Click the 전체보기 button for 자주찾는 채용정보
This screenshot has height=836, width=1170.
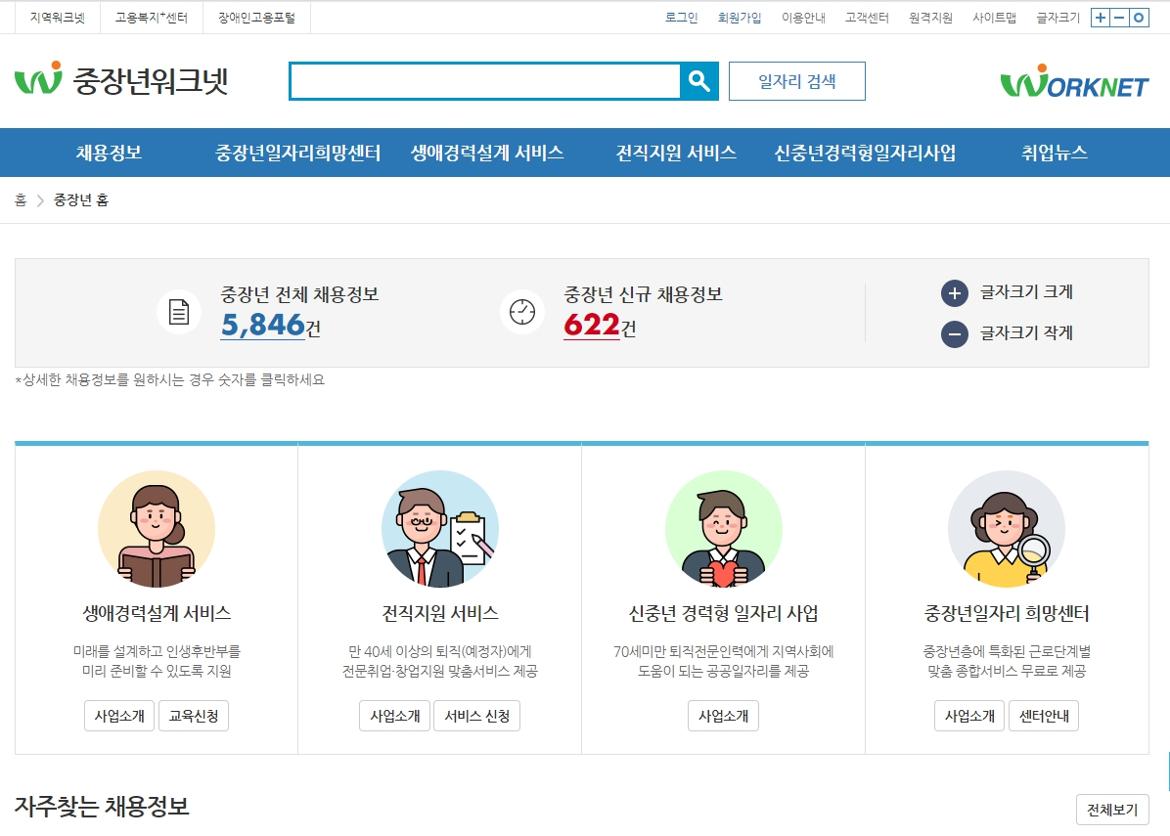click(x=1113, y=809)
